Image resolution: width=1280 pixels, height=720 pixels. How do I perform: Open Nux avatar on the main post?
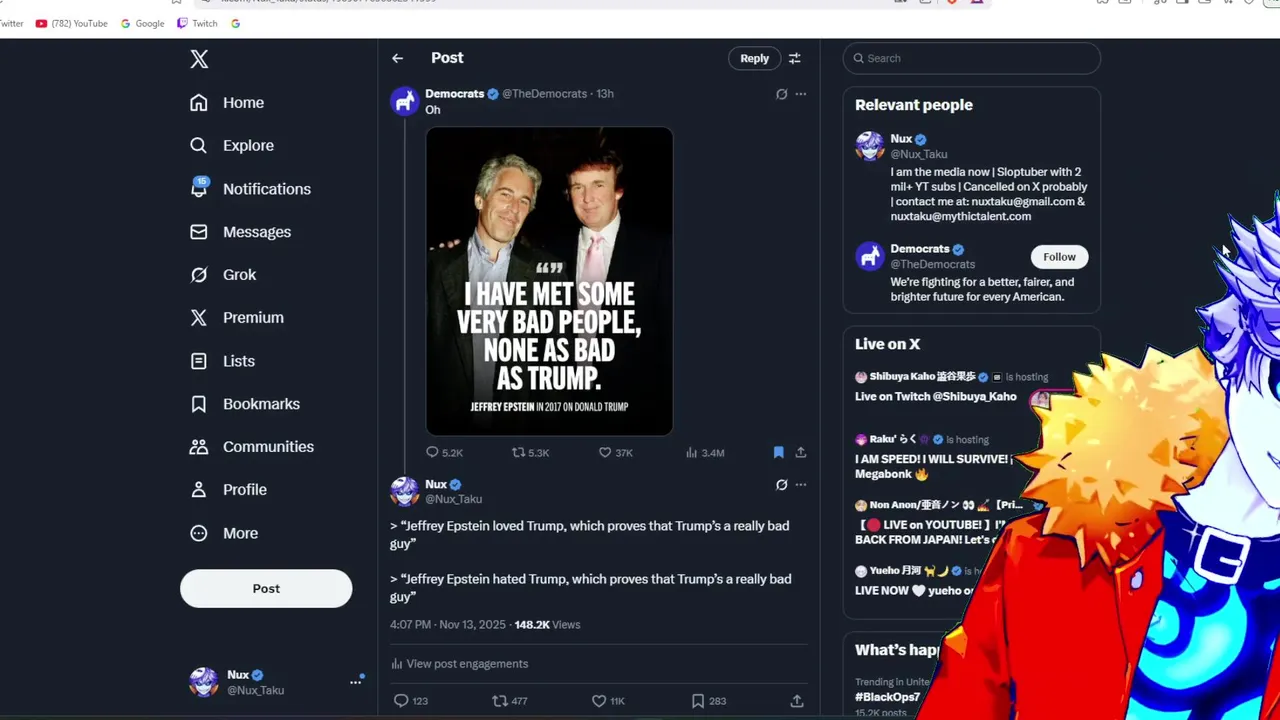(404, 492)
